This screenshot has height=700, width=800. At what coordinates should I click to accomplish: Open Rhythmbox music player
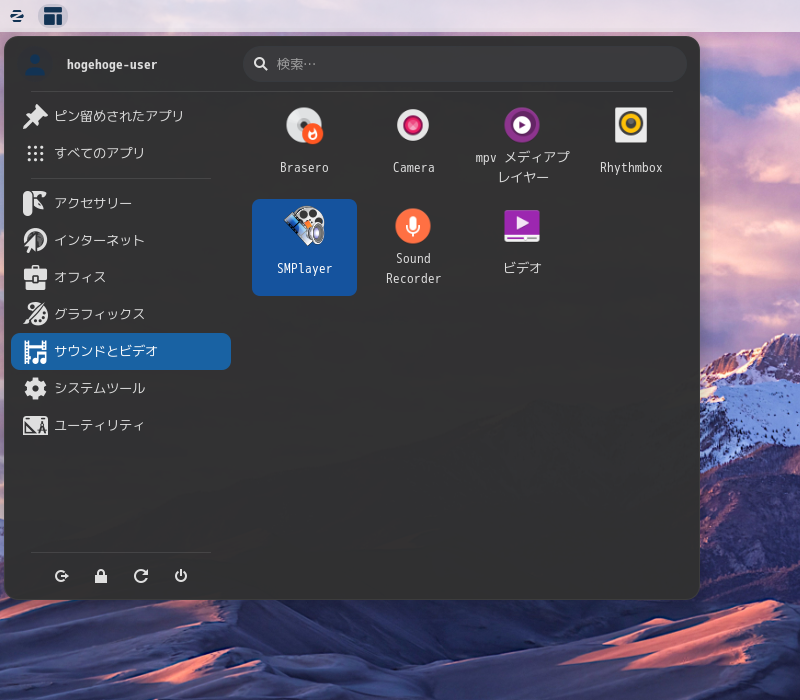point(631,141)
